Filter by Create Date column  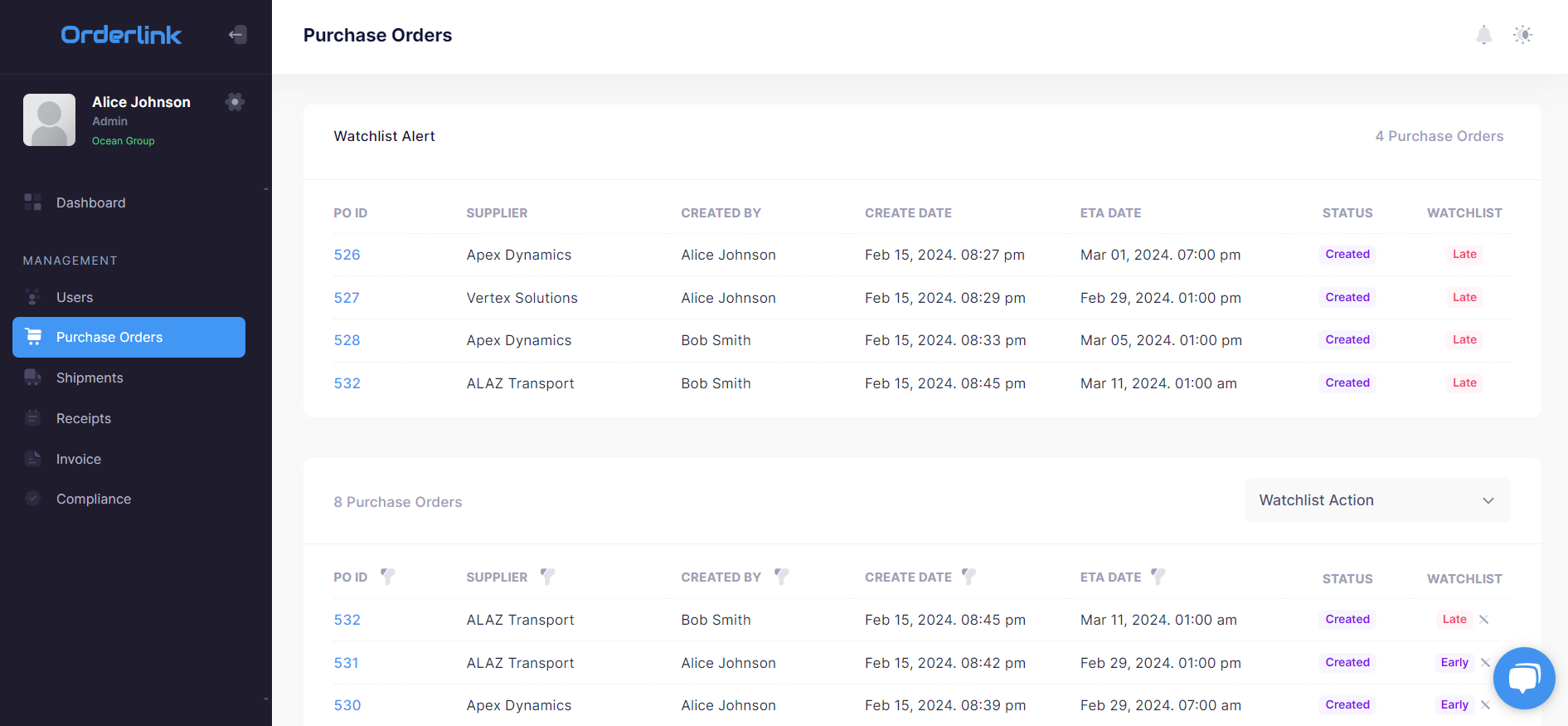pyautogui.click(x=968, y=576)
